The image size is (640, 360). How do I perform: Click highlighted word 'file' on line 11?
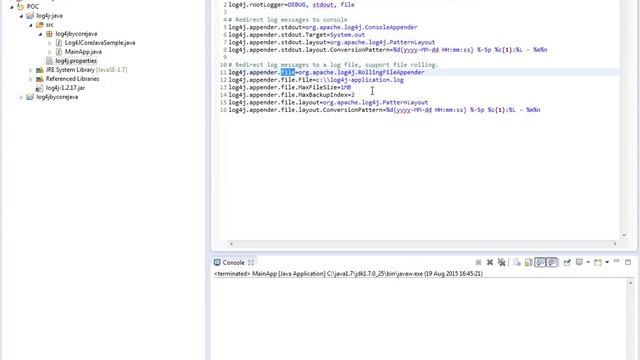288,72
